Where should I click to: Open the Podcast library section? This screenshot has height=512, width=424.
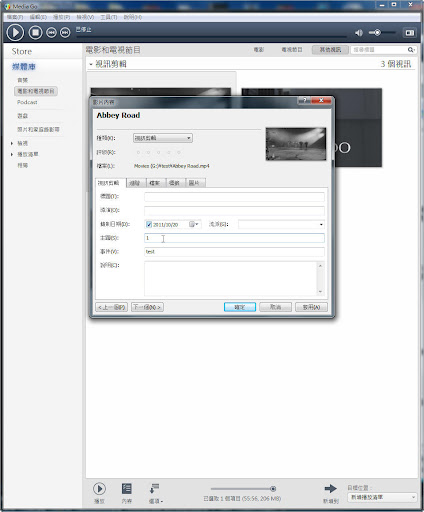coord(27,102)
